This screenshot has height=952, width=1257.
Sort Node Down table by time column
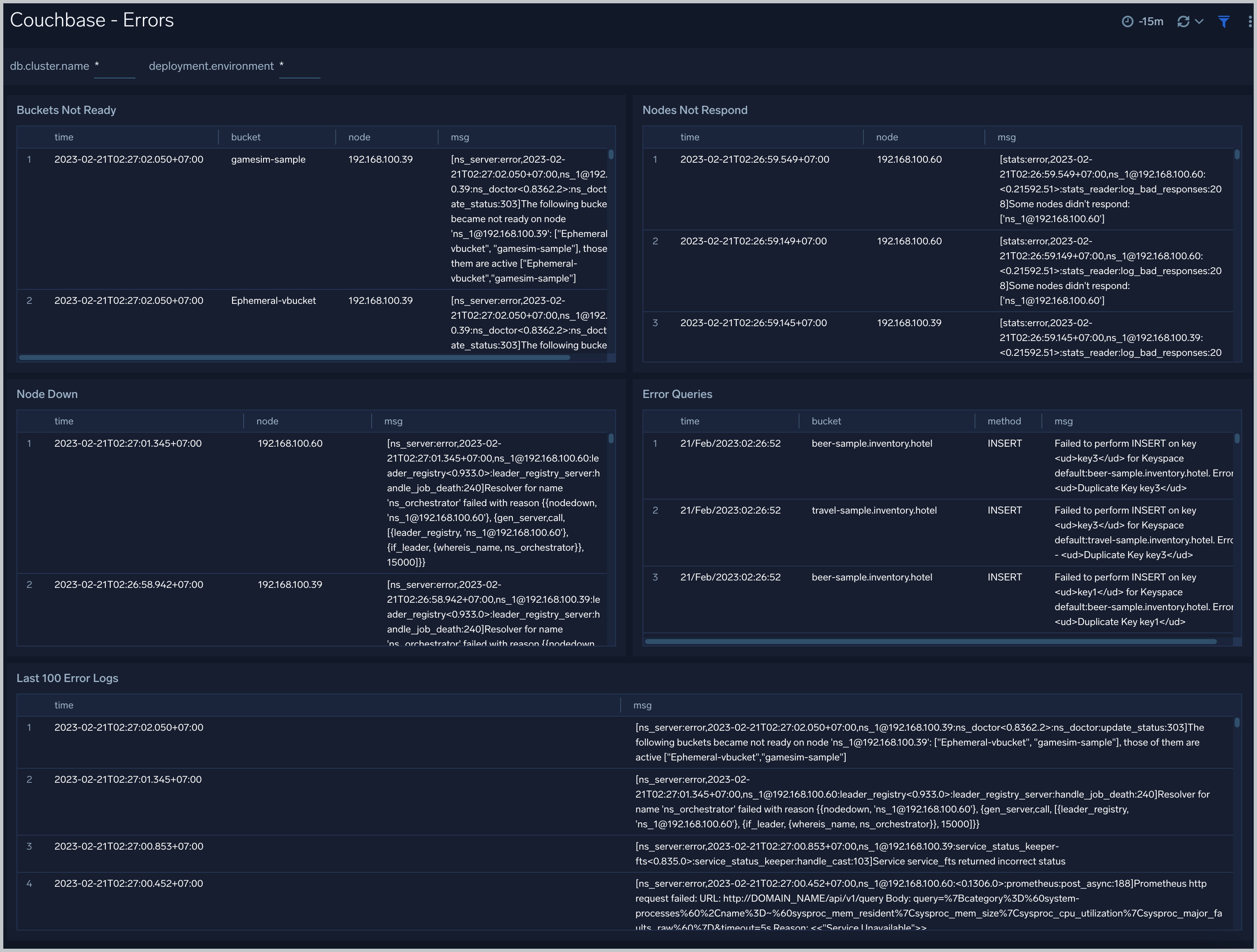[x=64, y=421]
